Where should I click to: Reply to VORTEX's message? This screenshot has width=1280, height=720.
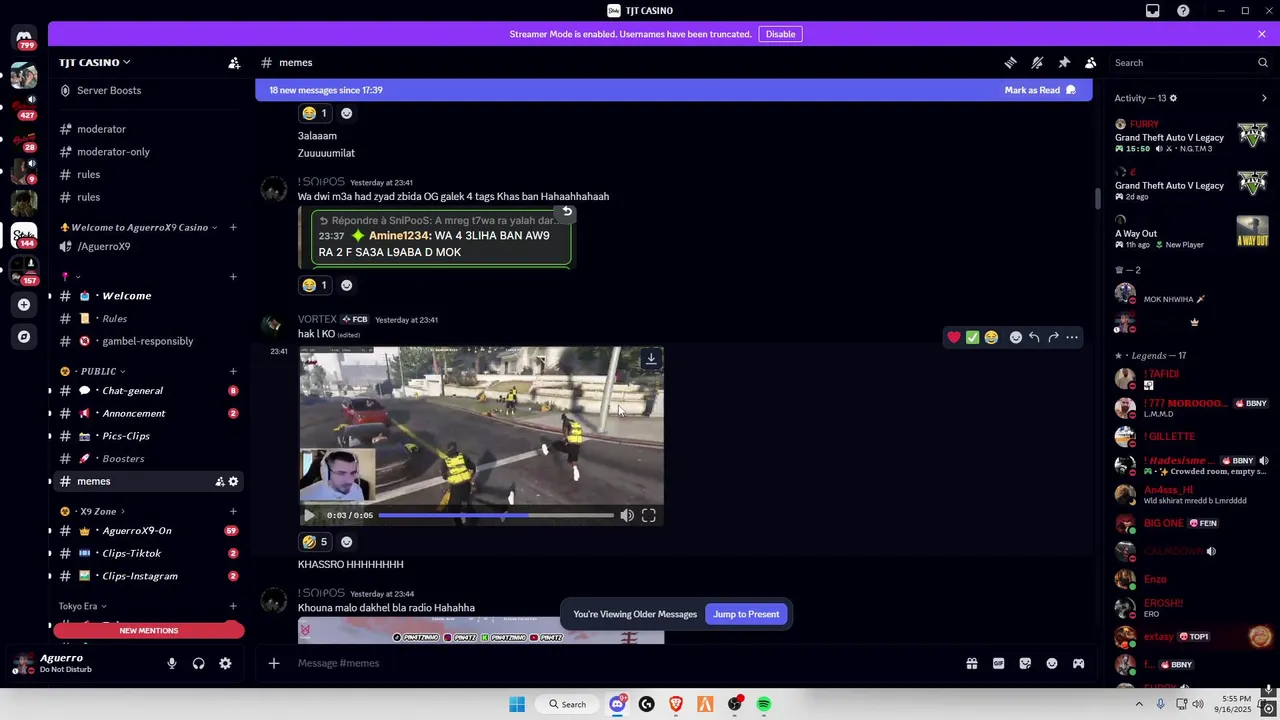tap(1034, 337)
